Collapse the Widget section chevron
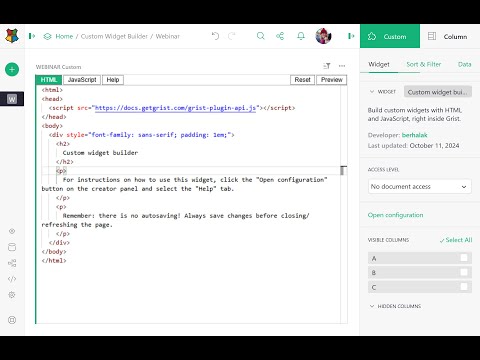This screenshot has height=360, width=480. (x=372, y=91)
